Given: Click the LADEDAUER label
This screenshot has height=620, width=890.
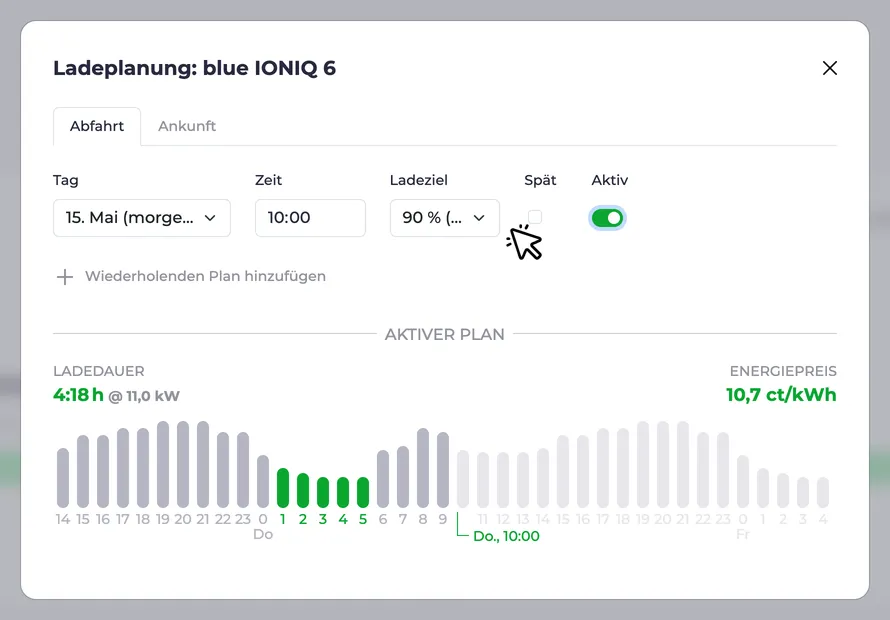Looking at the screenshot, I should [99, 371].
